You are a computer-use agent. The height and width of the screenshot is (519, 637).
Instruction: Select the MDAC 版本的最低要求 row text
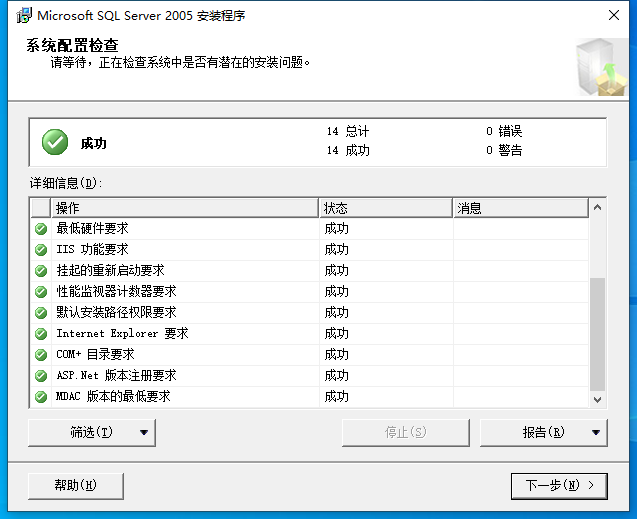click(113, 396)
